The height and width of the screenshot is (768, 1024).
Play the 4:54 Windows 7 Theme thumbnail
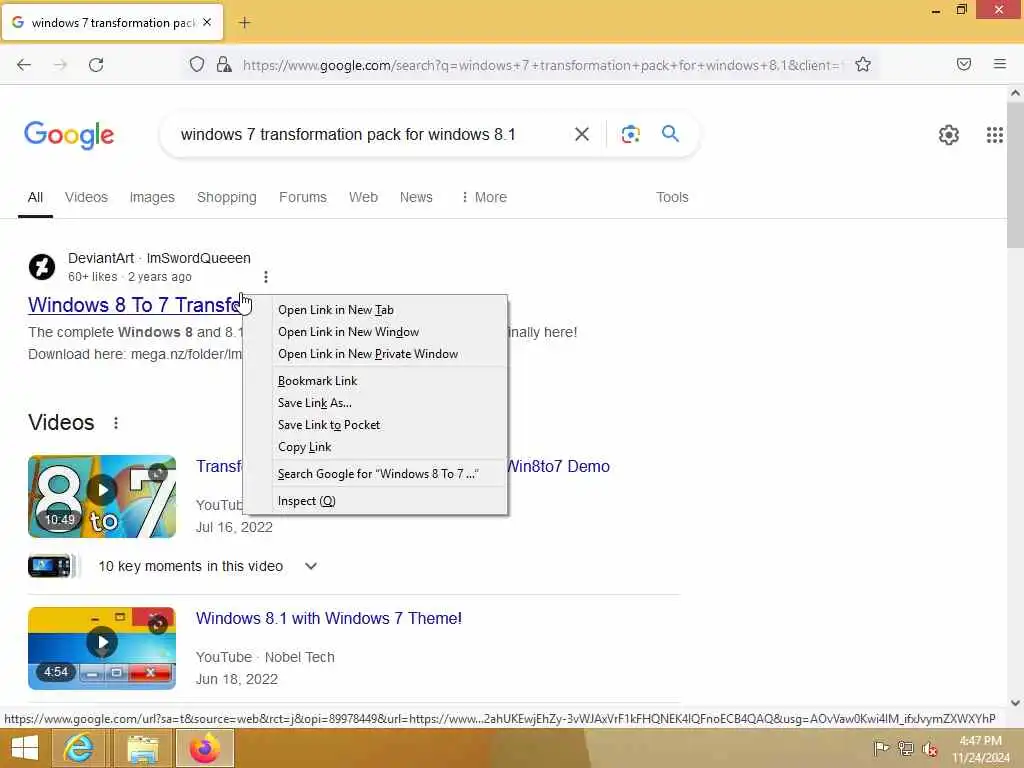coord(102,648)
